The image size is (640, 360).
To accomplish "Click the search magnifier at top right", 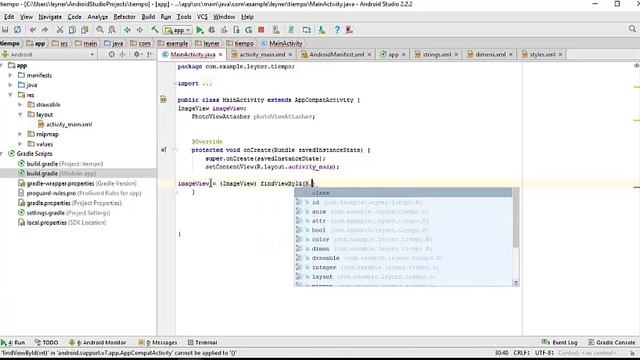I will click(x=632, y=29).
